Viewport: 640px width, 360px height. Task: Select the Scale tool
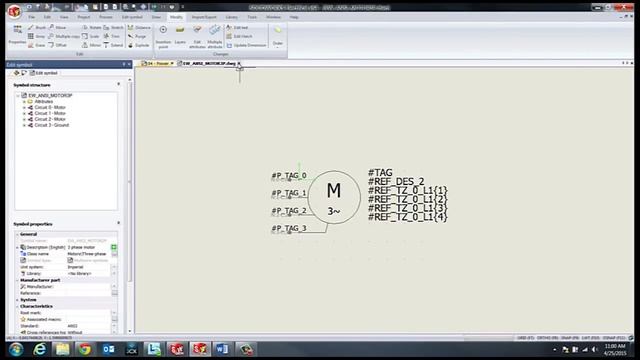(x=91, y=36)
